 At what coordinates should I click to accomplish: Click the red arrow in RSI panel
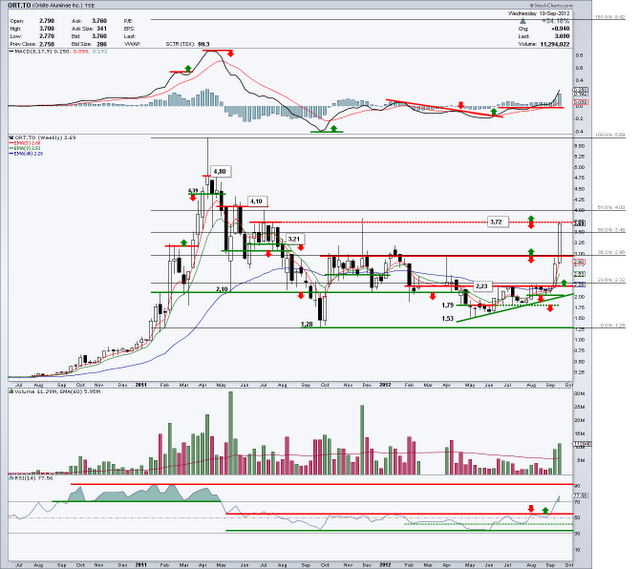coord(530,509)
